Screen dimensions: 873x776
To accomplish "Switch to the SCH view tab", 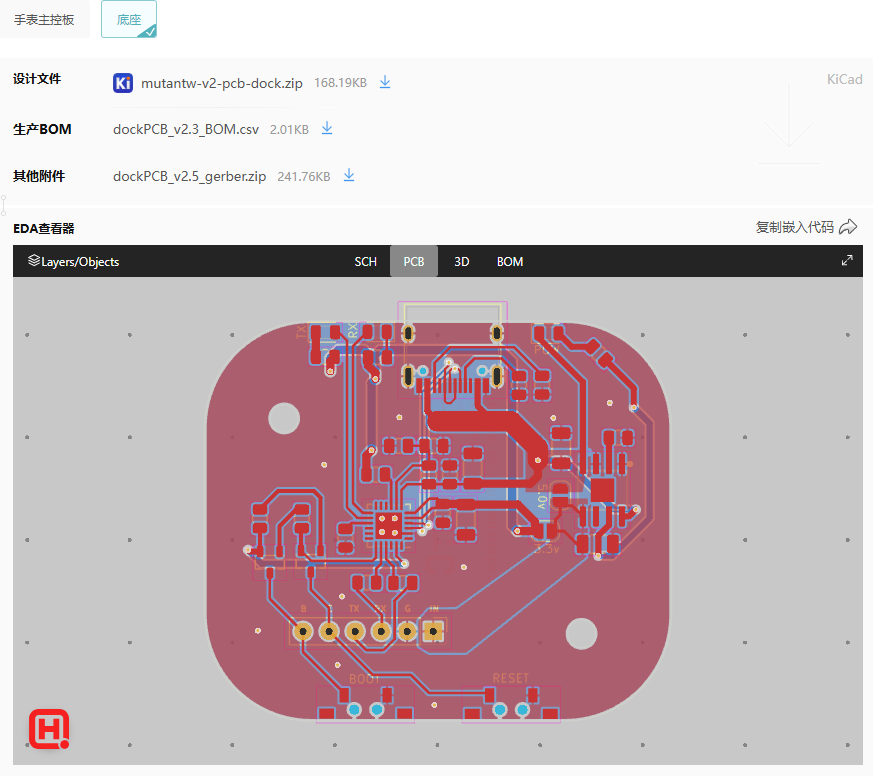I will click(x=365, y=262).
